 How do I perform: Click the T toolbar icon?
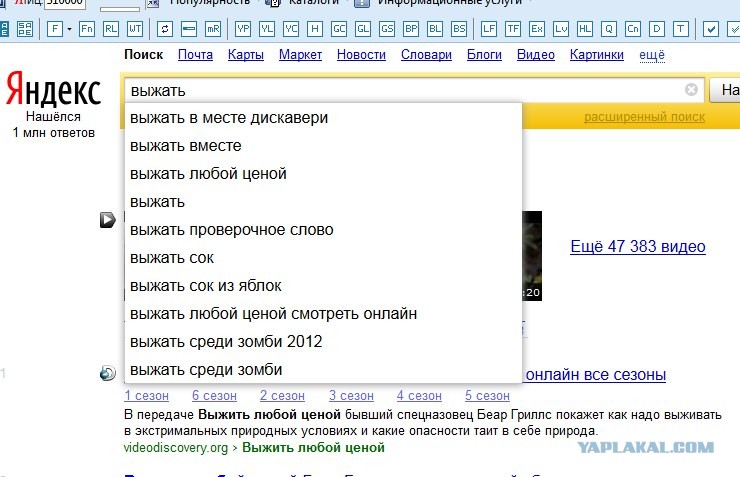(x=681, y=29)
